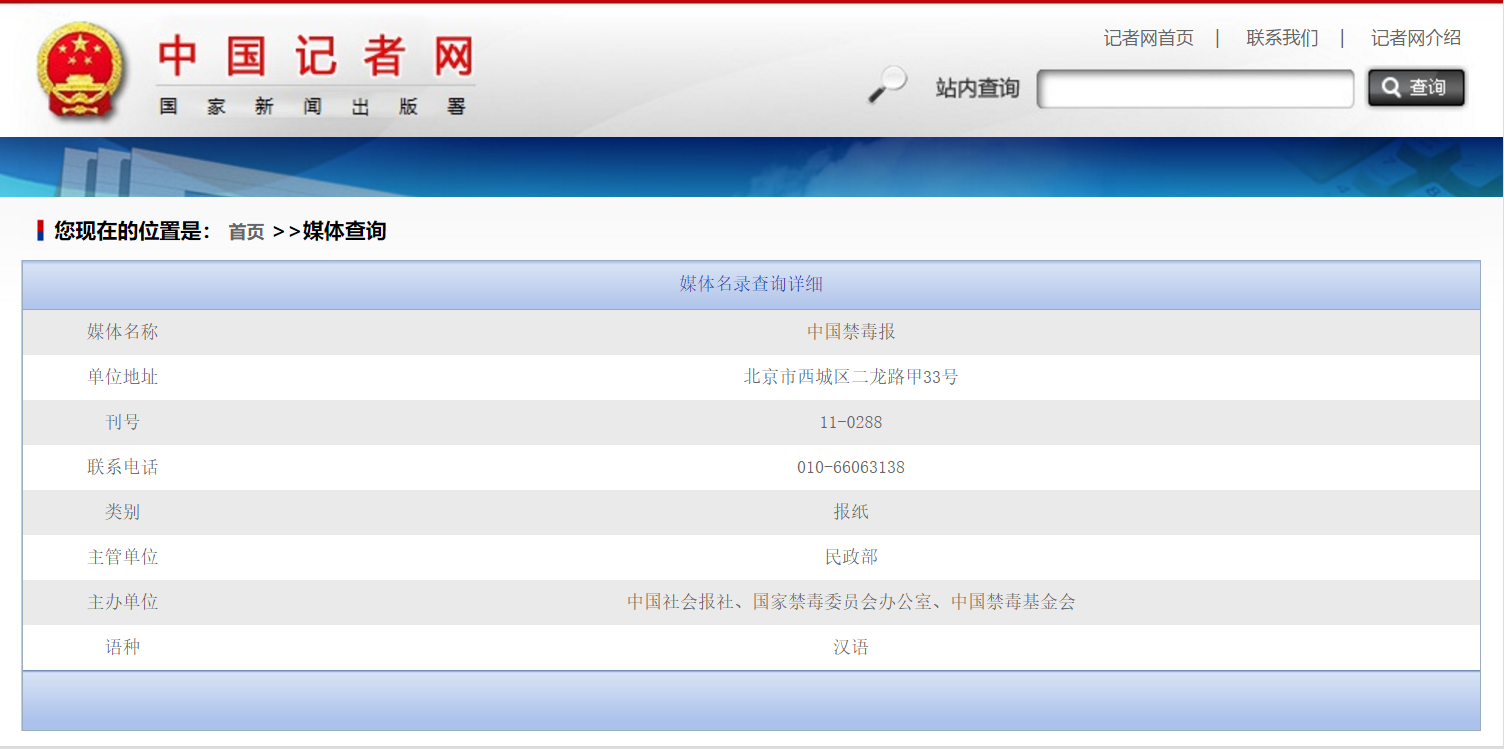Focus the 站内查询 search input field
This screenshot has height=749, width=1504.
coord(1195,89)
